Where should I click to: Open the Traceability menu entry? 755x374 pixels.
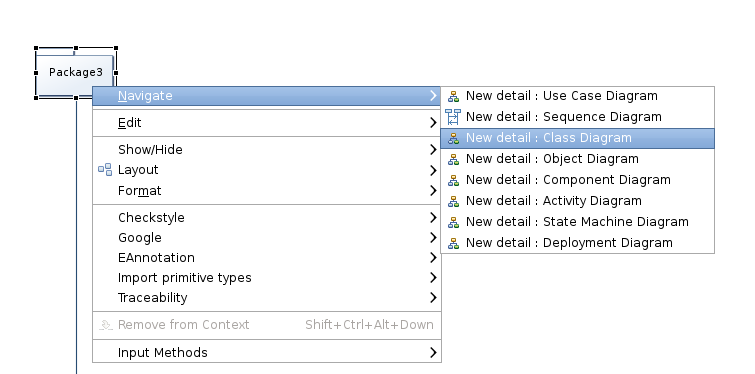click(x=267, y=298)
